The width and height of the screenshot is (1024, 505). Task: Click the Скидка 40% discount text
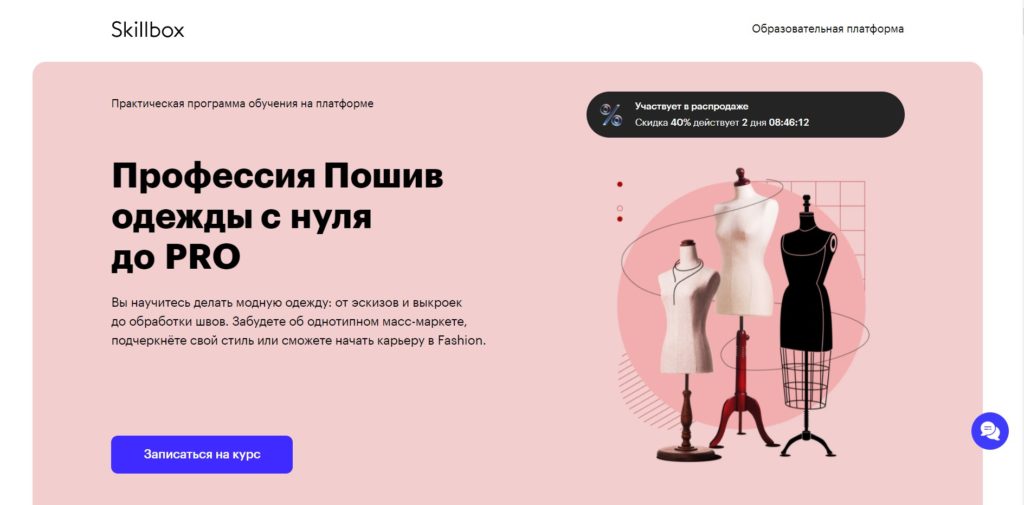663,122
